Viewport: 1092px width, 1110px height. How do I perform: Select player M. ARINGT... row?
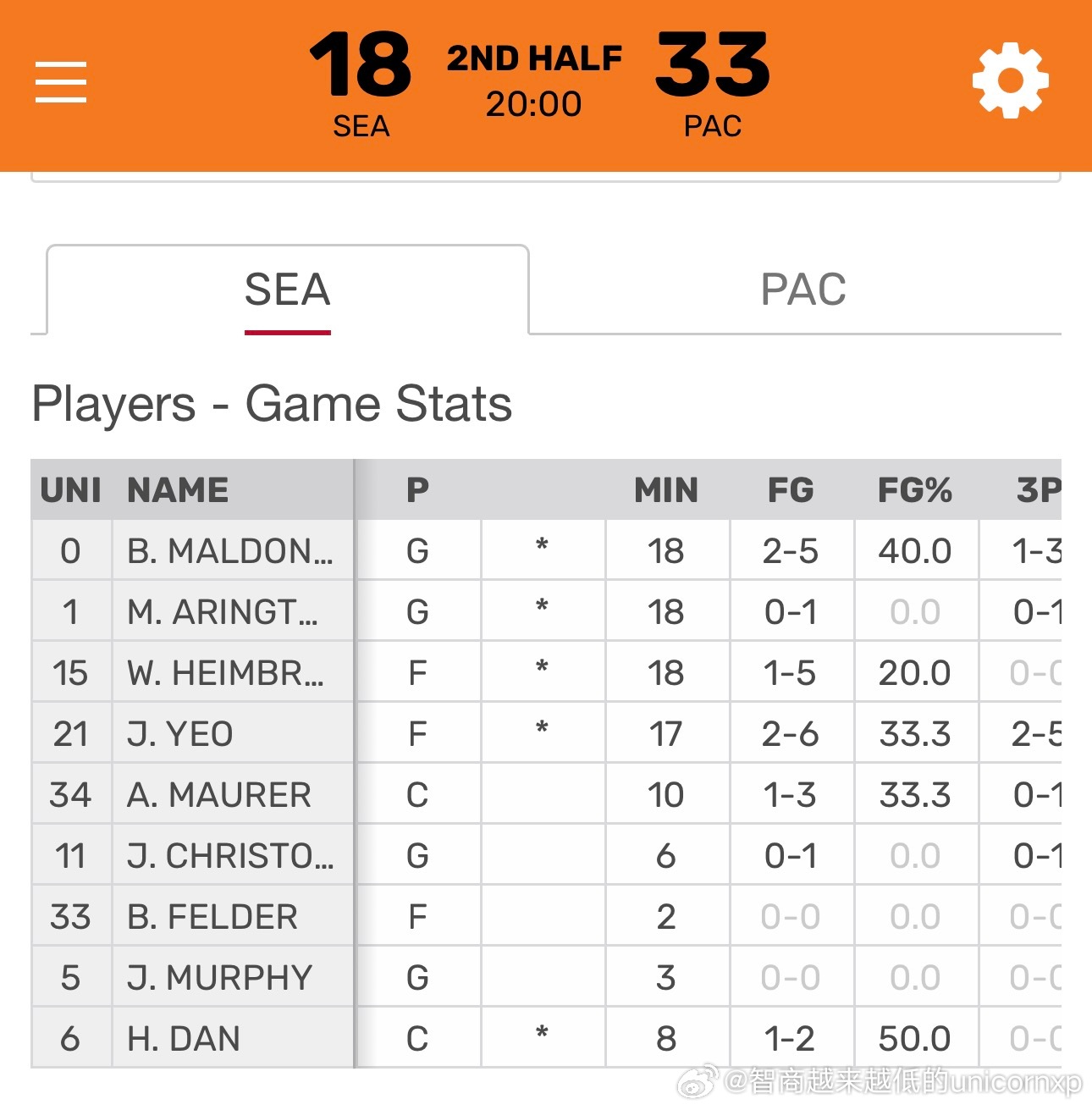tap(223, 612)
